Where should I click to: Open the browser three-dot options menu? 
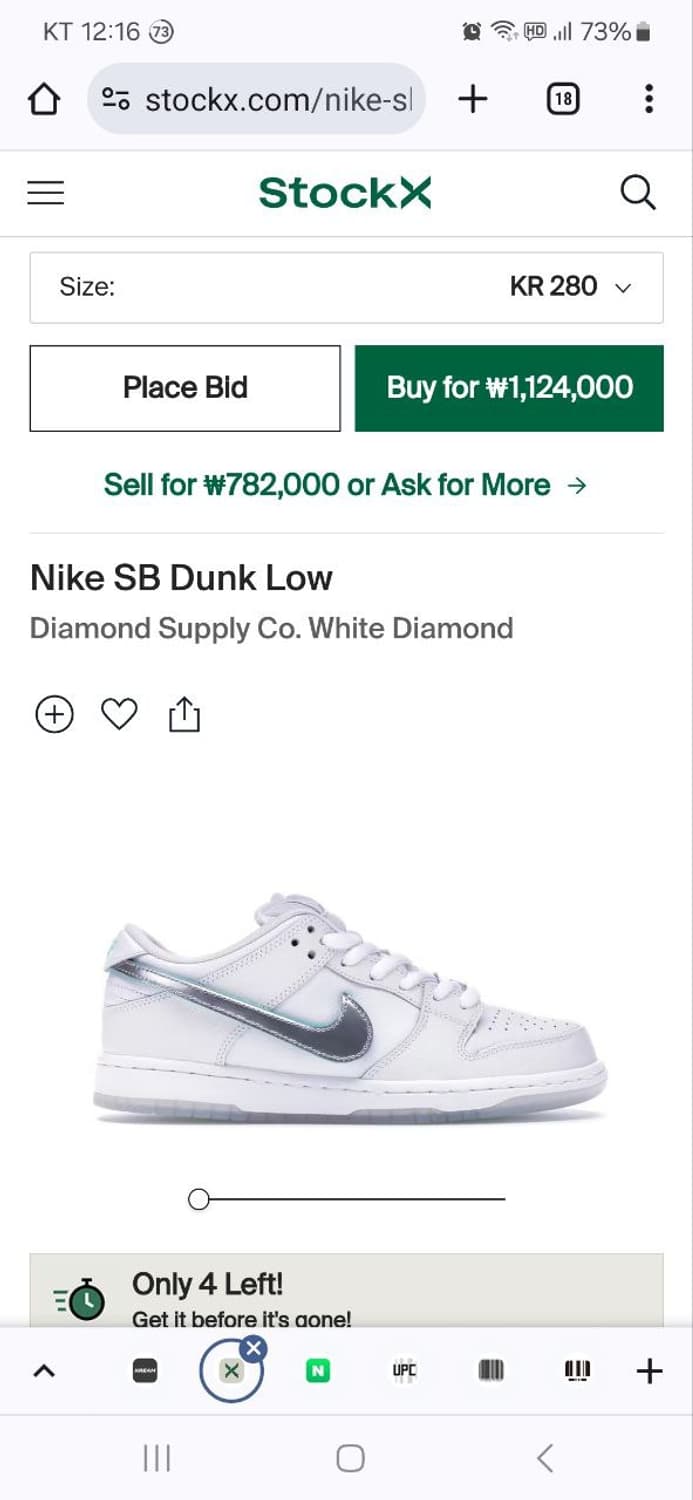(649, 99)
